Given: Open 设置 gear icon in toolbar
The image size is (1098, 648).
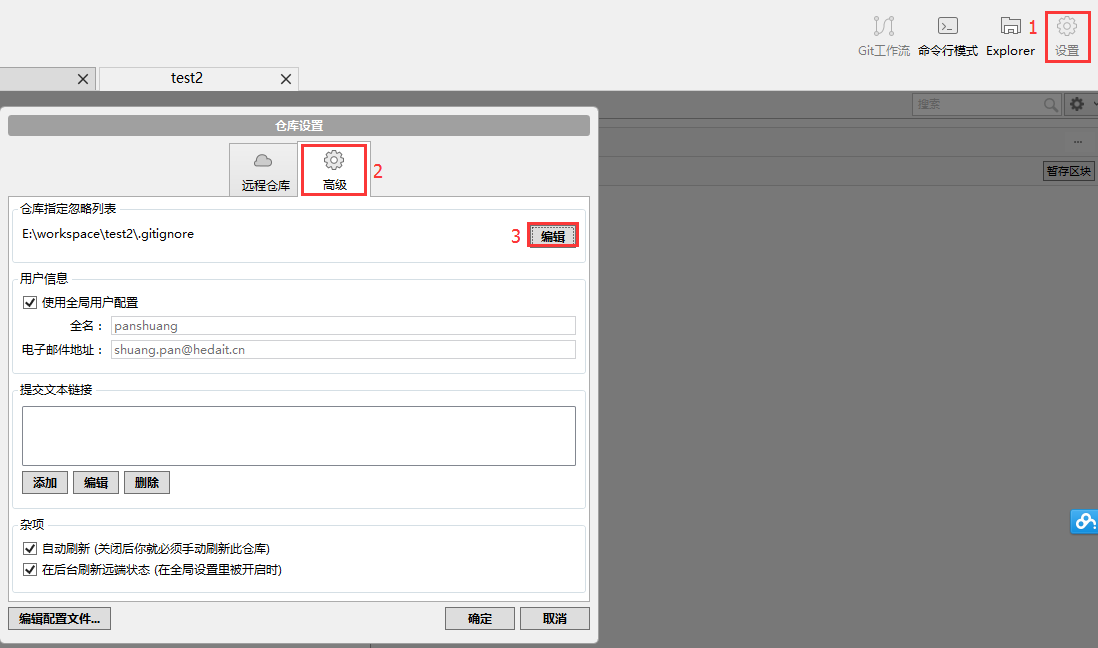Looking at the screenshot, I should (x=1066, y=36).
